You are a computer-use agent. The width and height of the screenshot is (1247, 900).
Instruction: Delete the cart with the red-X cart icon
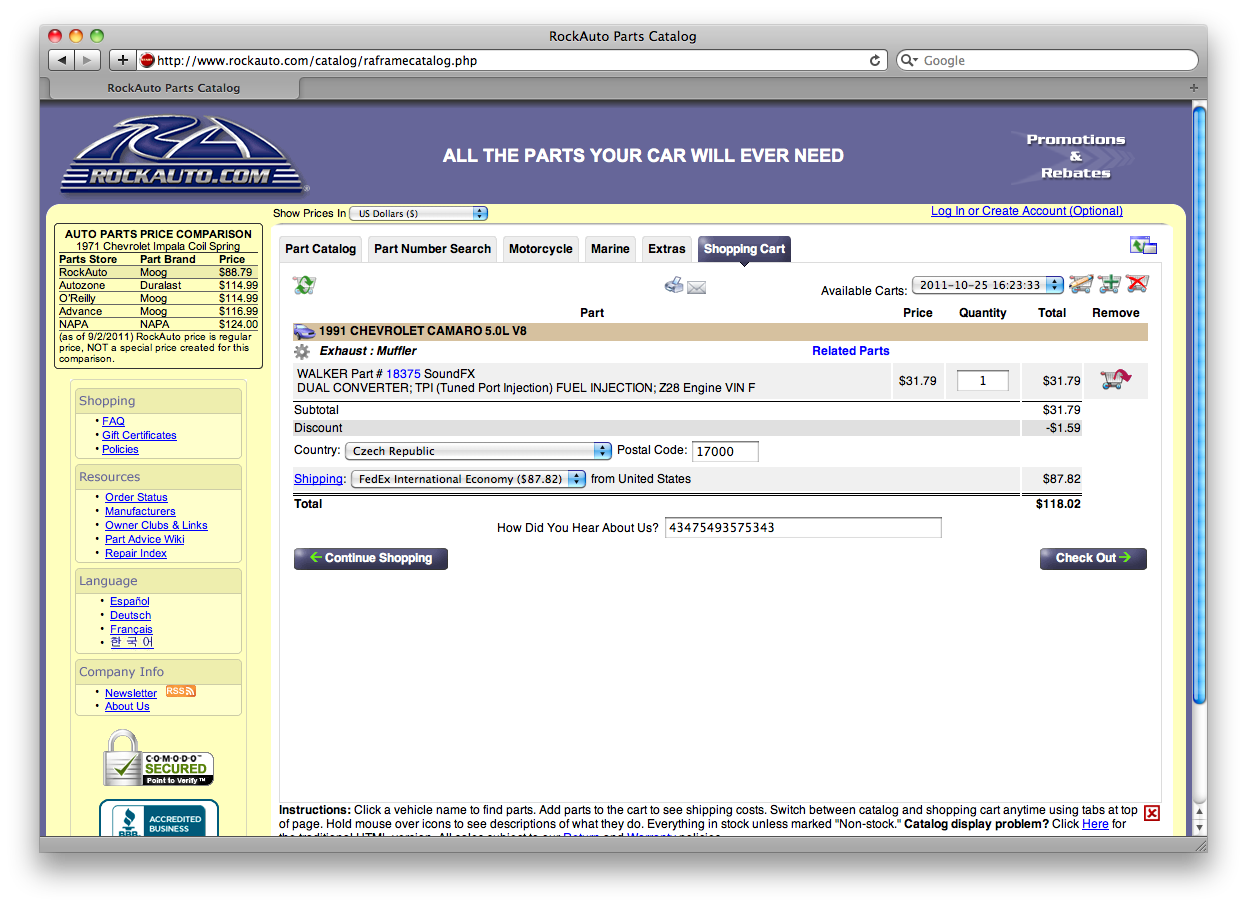click(1137, 284)
